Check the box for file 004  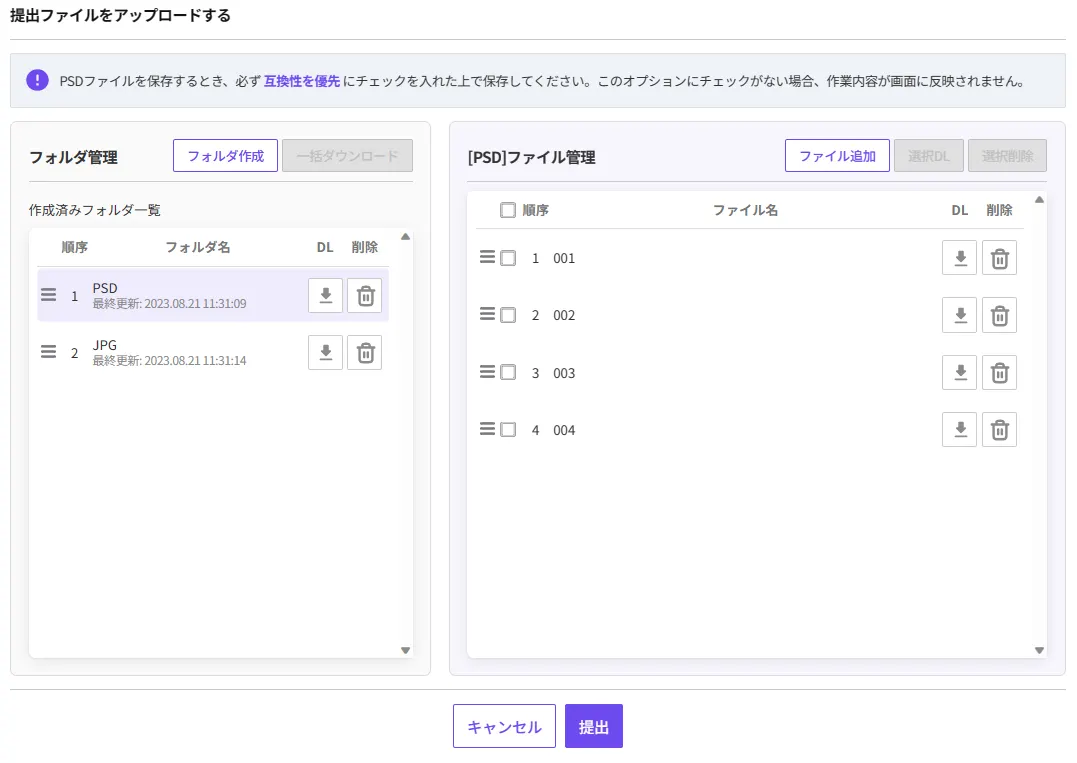click(508, 430)
